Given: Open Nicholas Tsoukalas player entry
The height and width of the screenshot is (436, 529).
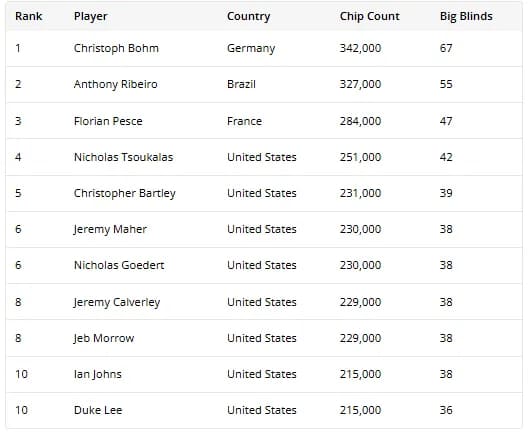Looking at the screenshot, I should pyautogui.click(x=123, y=157).
